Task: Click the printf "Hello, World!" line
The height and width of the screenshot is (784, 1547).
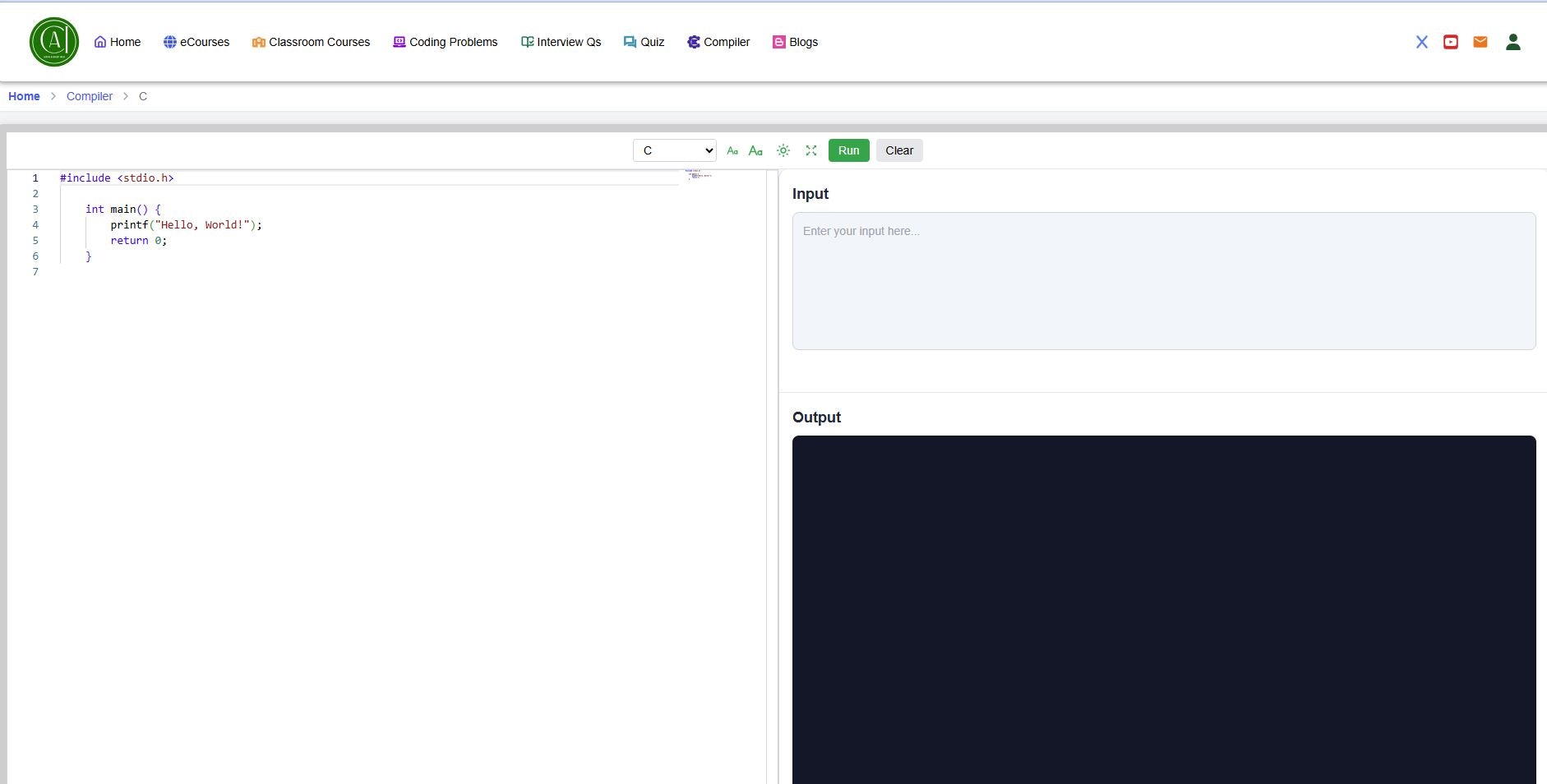Action: point(187,224)
